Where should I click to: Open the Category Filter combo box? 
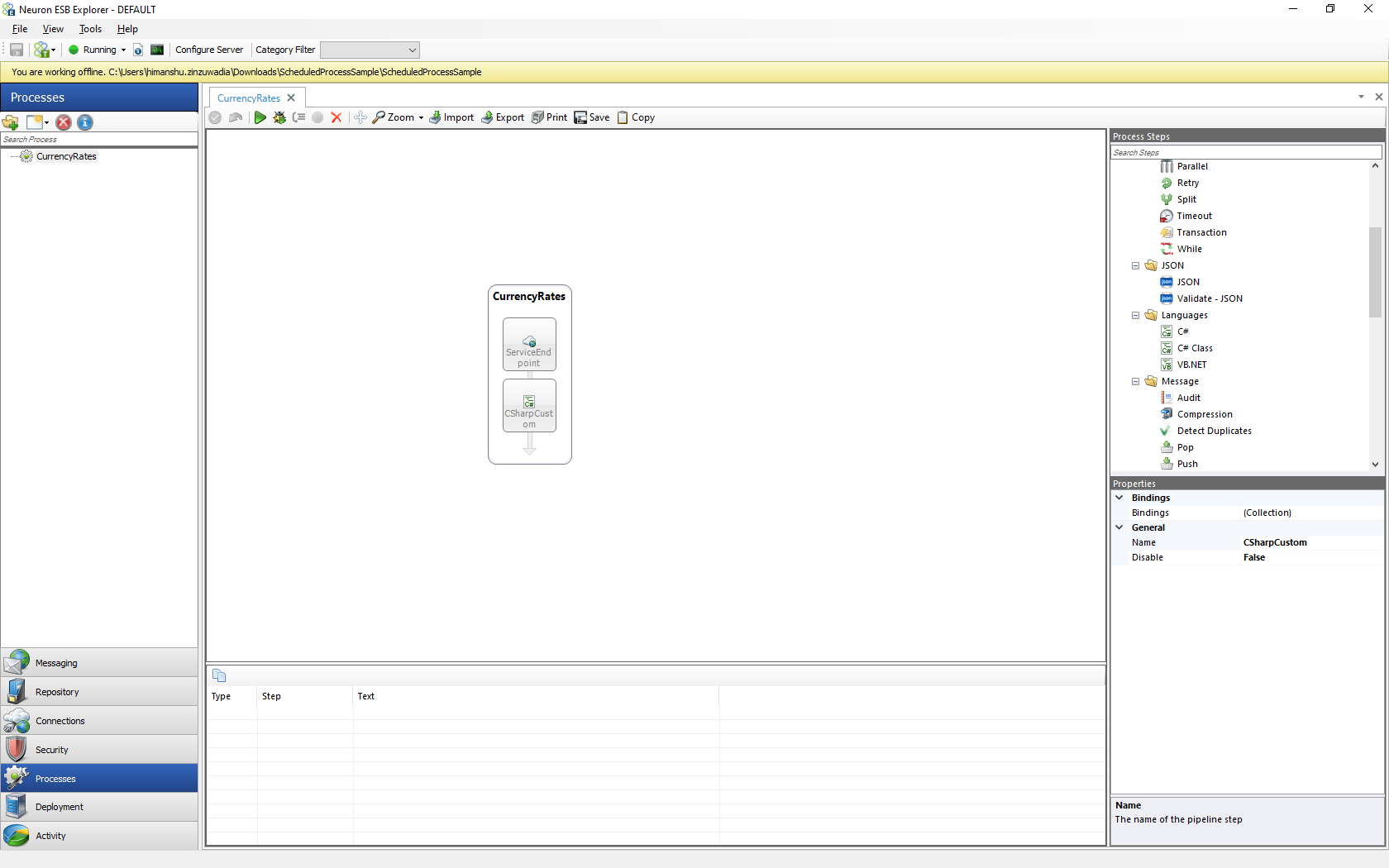[x=370, y=50]
